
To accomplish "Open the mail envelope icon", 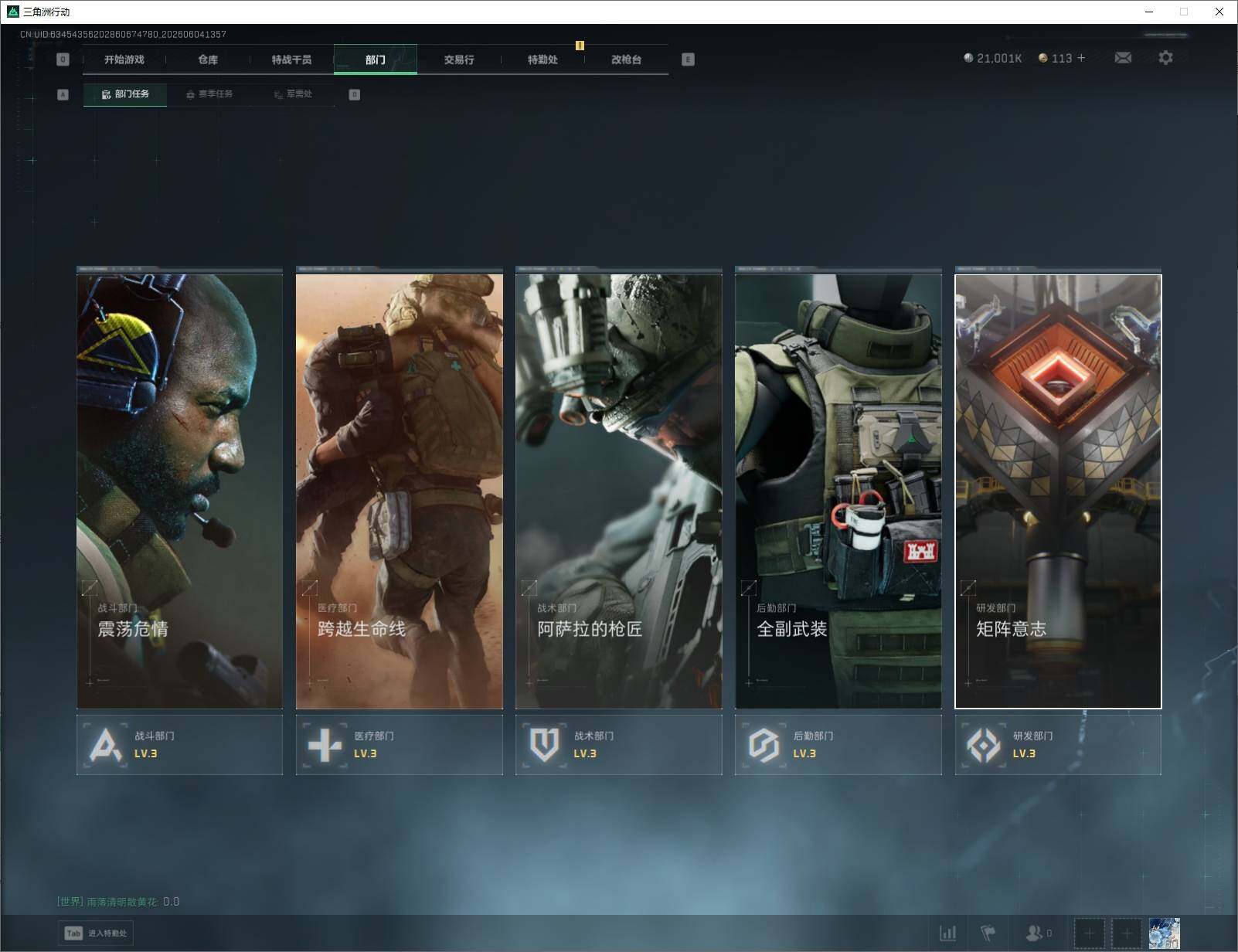I will pos(1123,58).
